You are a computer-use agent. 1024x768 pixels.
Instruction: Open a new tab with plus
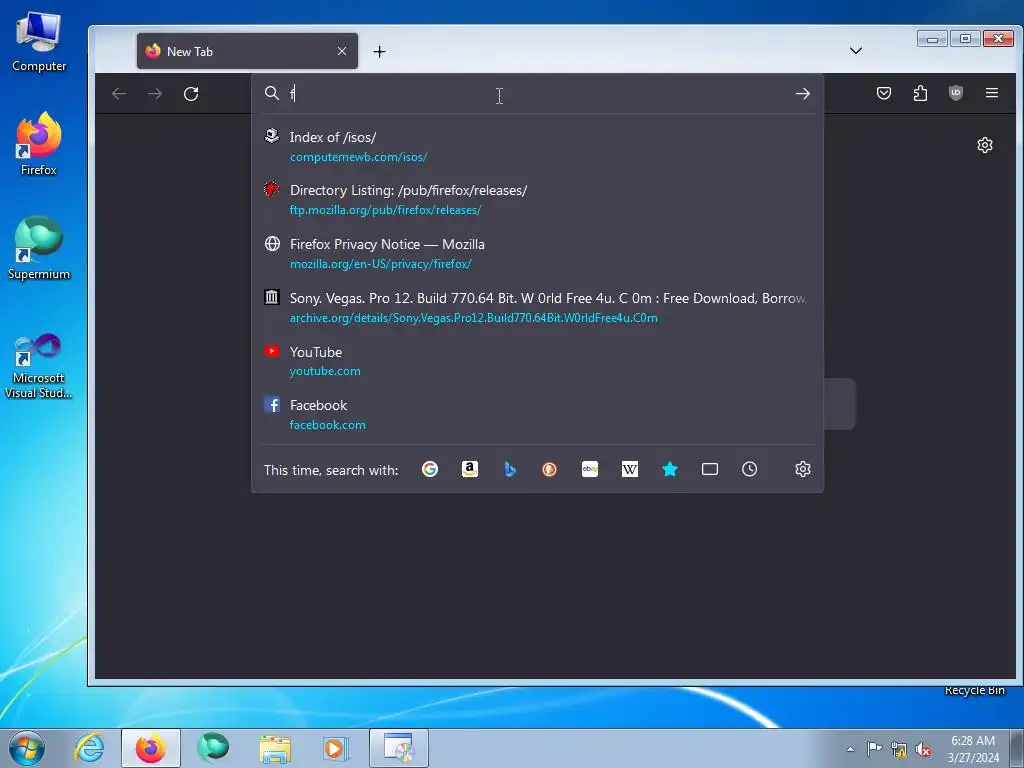(x=379, y=52)
